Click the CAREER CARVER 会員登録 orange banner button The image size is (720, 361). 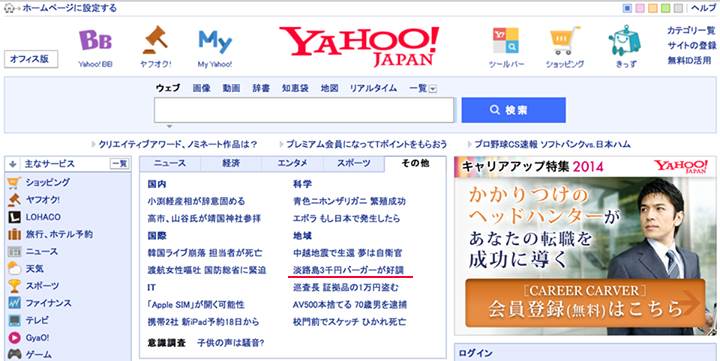[585, 302]
